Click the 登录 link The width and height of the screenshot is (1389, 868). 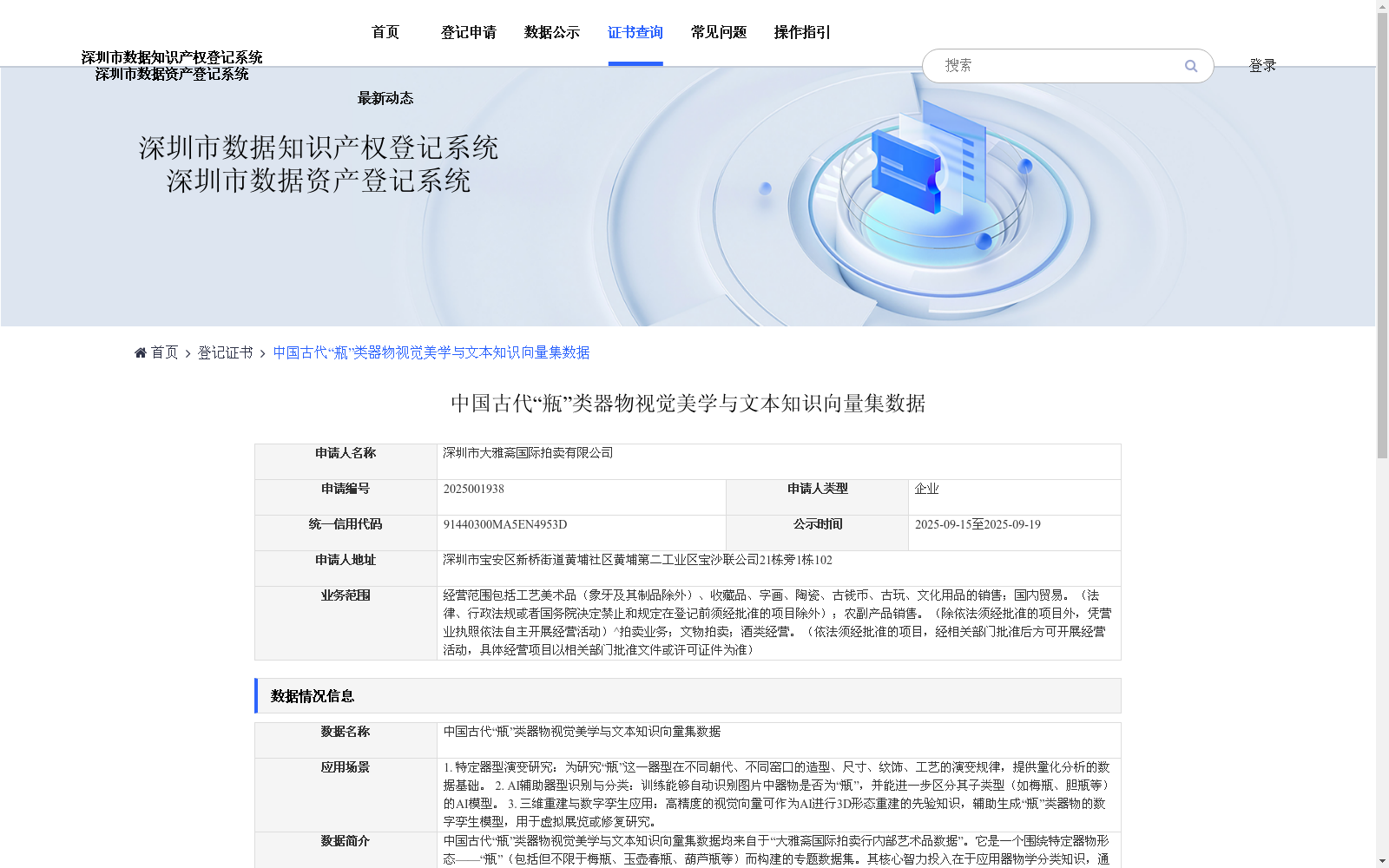click(1262, 65)
